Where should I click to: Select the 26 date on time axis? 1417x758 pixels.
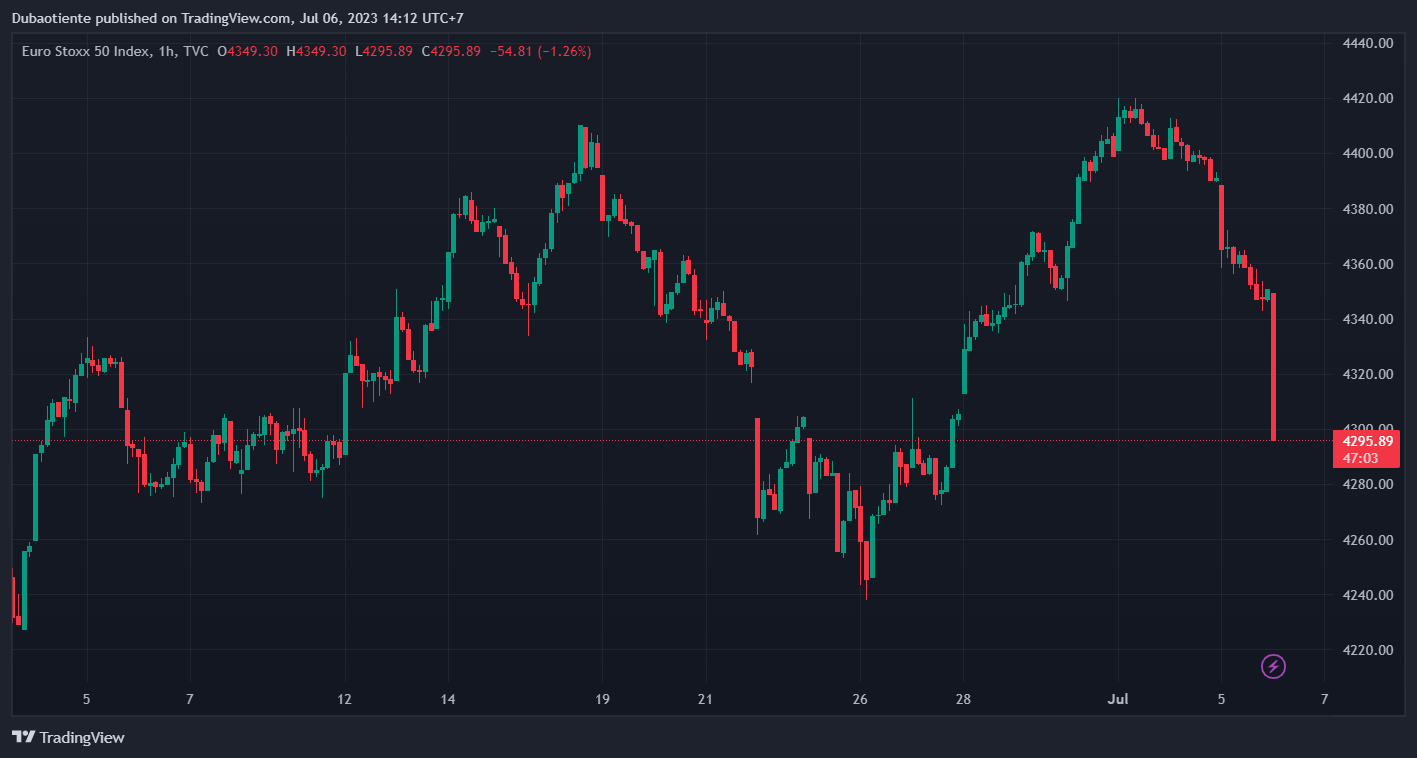coord(860,699)
